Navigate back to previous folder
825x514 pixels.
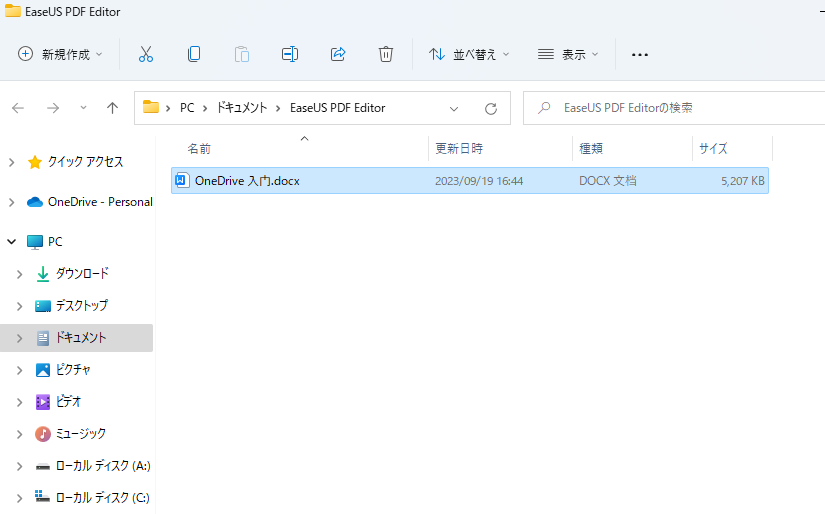point(18,108)
